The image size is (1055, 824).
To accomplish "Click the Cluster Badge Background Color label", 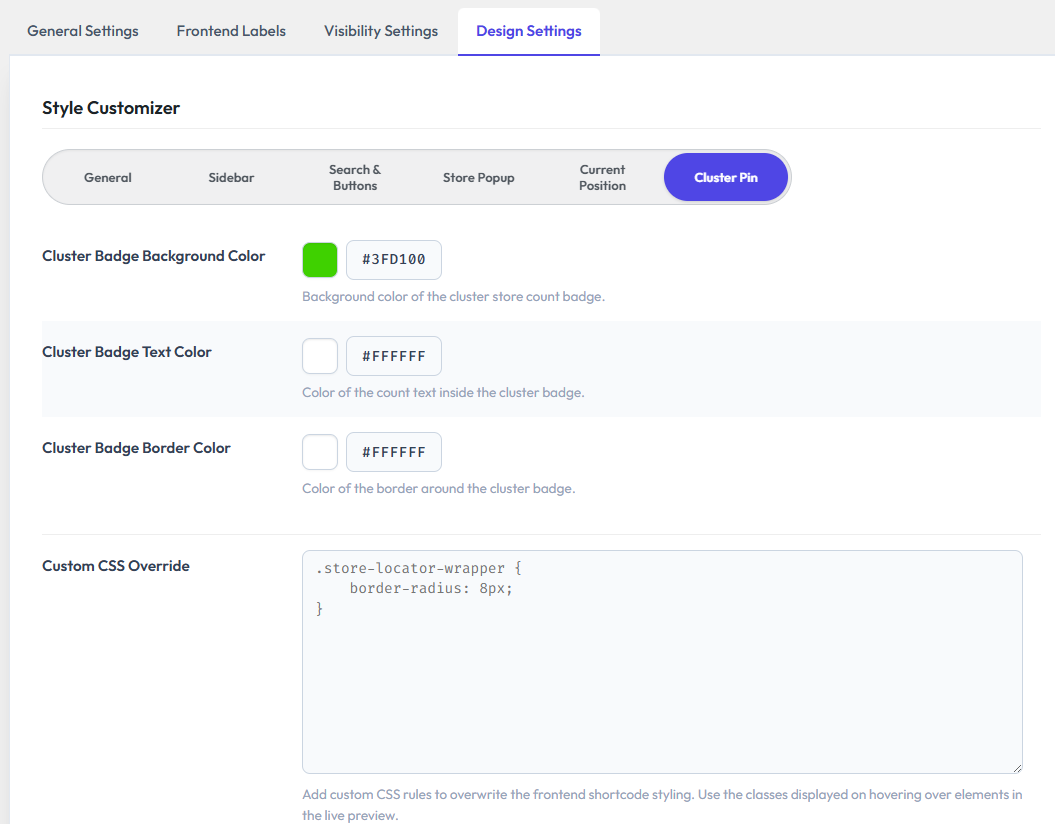I will [153, 256].
